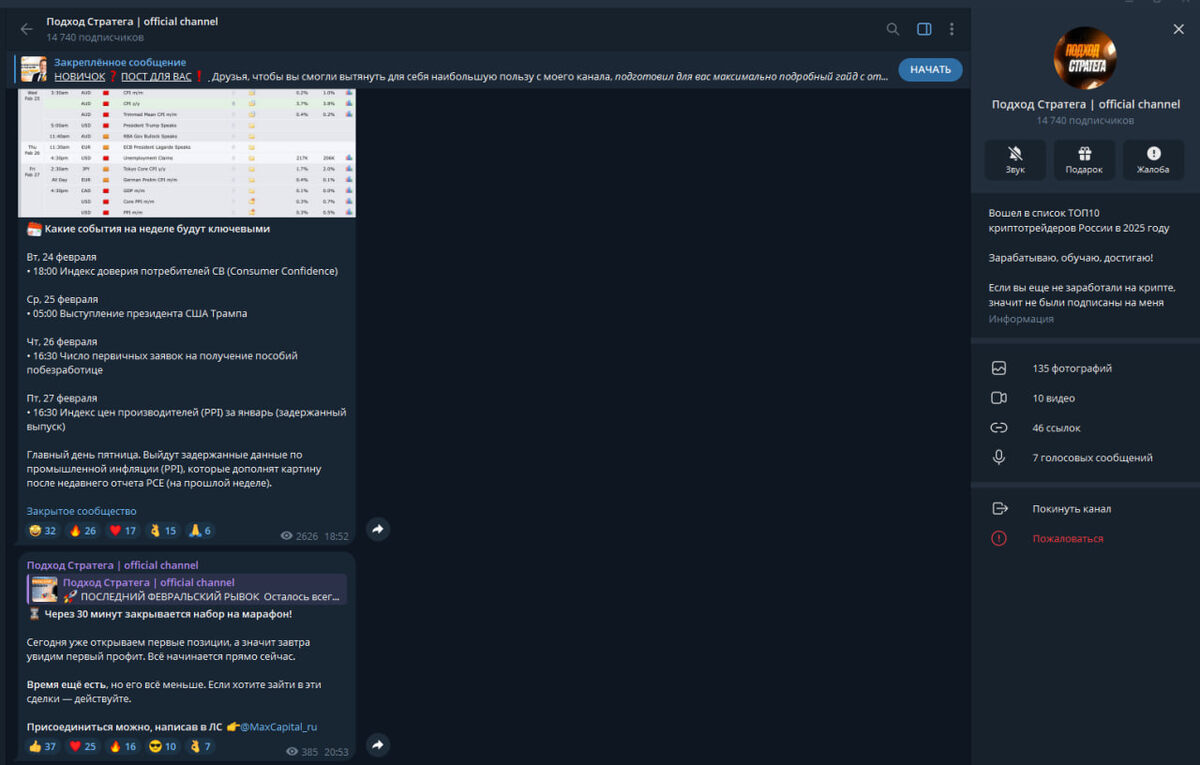This screenshot has height=765, width=1200.
Task: Forward the 18:52 post via share arrow
Action: coord(377,529)
